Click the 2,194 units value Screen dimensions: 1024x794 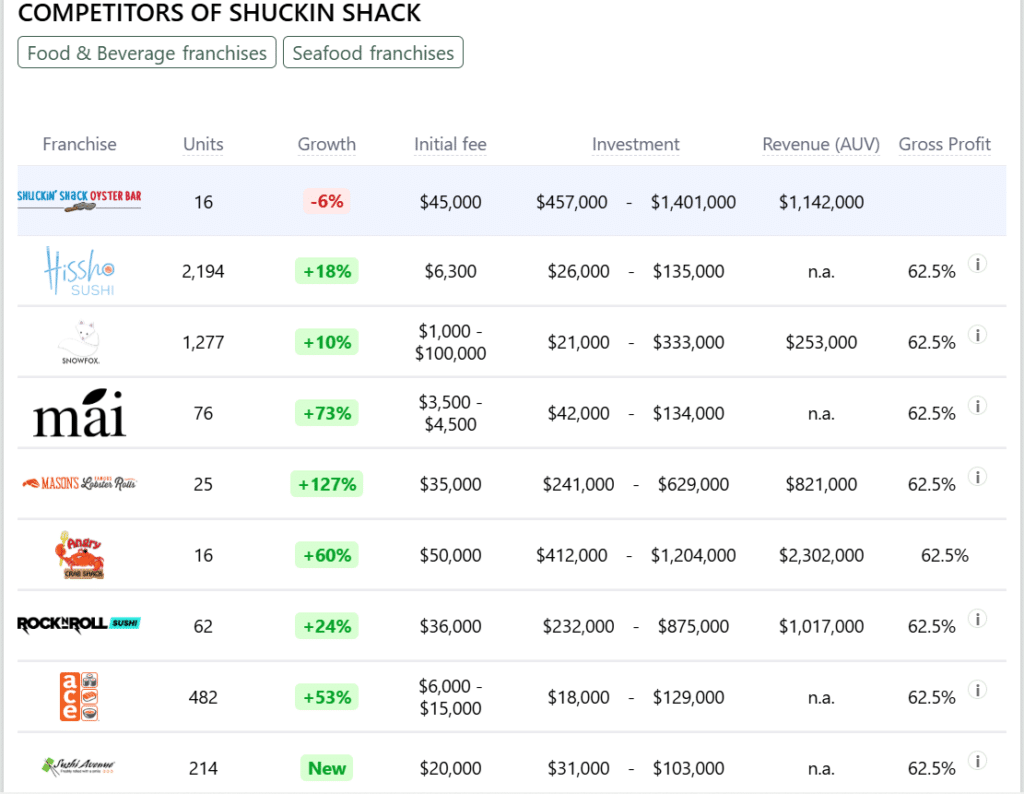tap(203, 271)
